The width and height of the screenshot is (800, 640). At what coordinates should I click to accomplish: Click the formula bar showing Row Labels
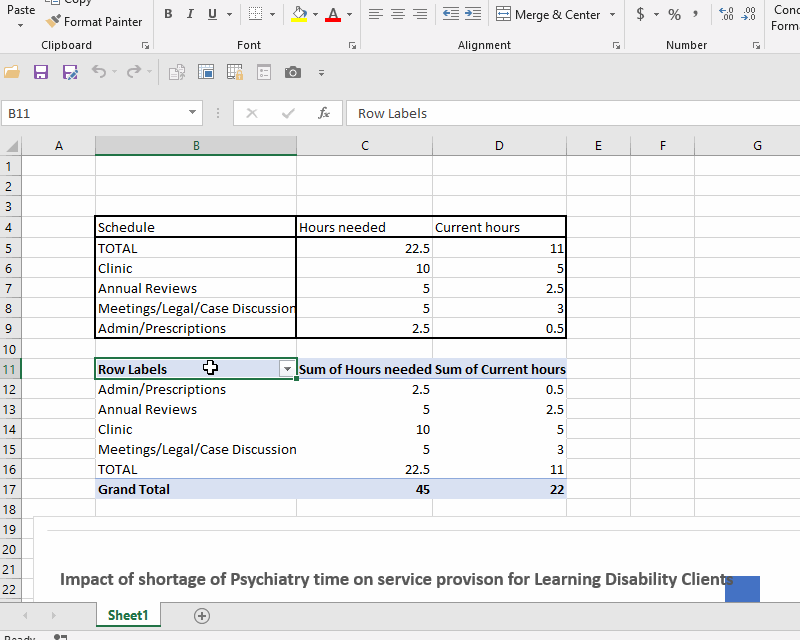[571, 113]
